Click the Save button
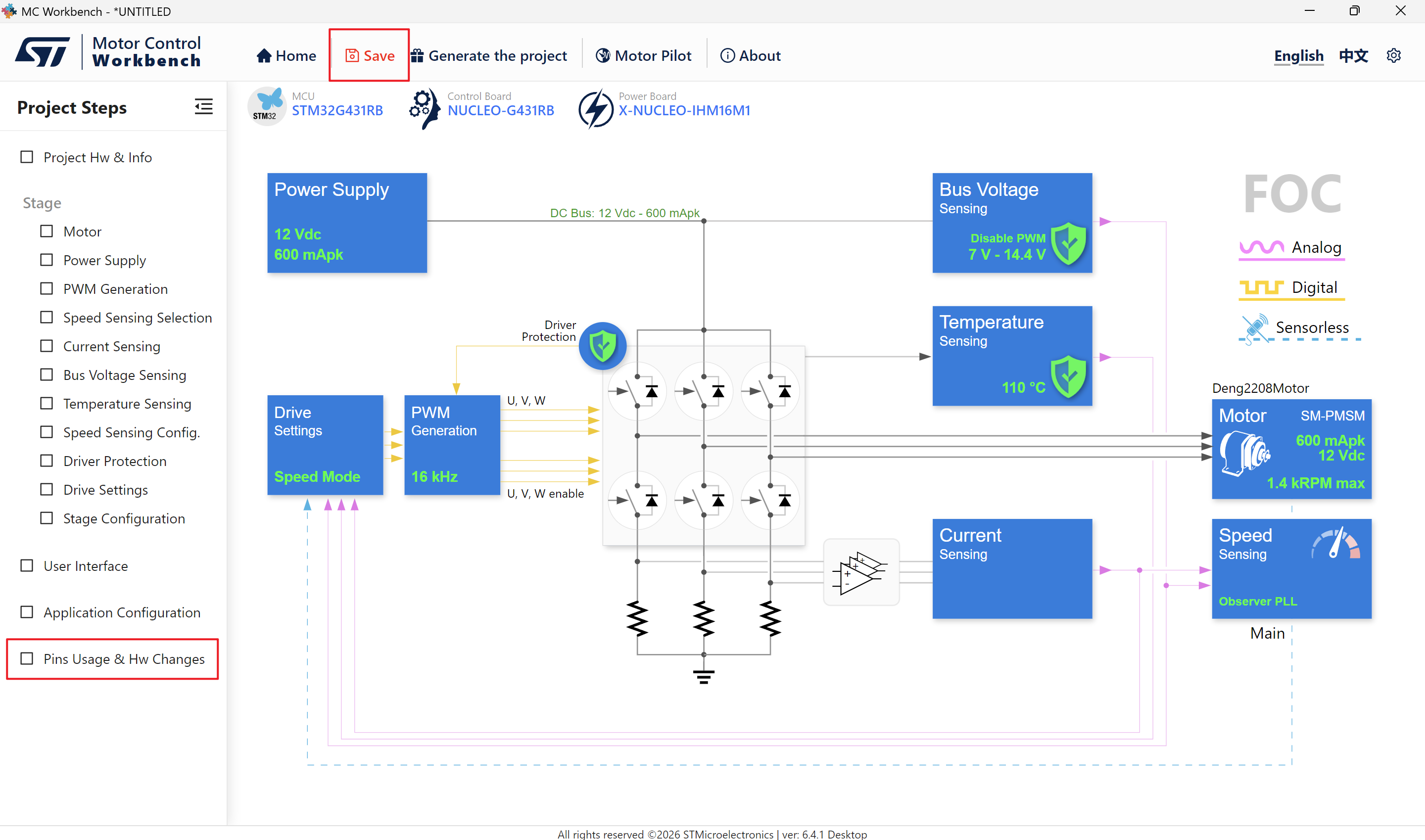 pyautogui.click(x=370, y=55)
